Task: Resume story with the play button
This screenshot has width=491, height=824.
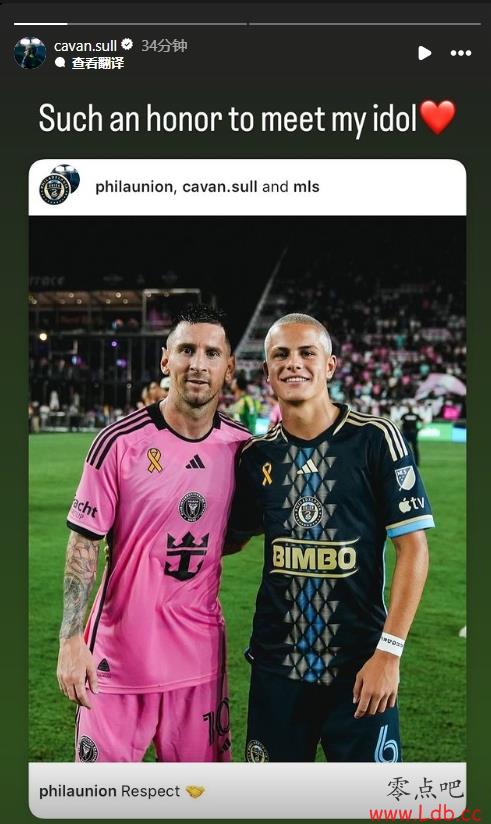Action: coord(424,53)
